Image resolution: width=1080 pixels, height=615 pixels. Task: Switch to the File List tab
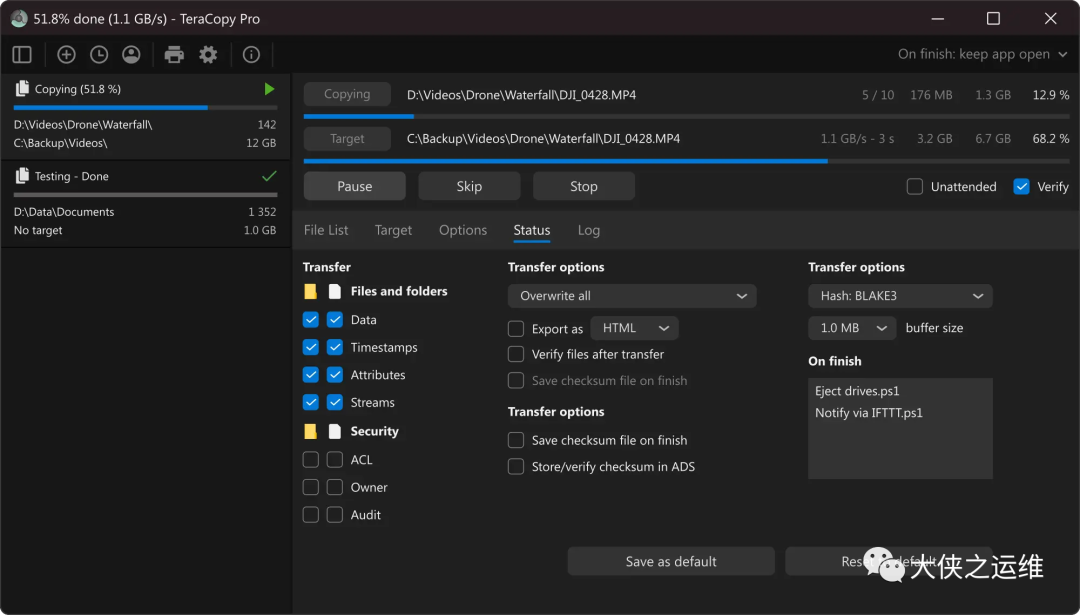click(x=326, y=230)
